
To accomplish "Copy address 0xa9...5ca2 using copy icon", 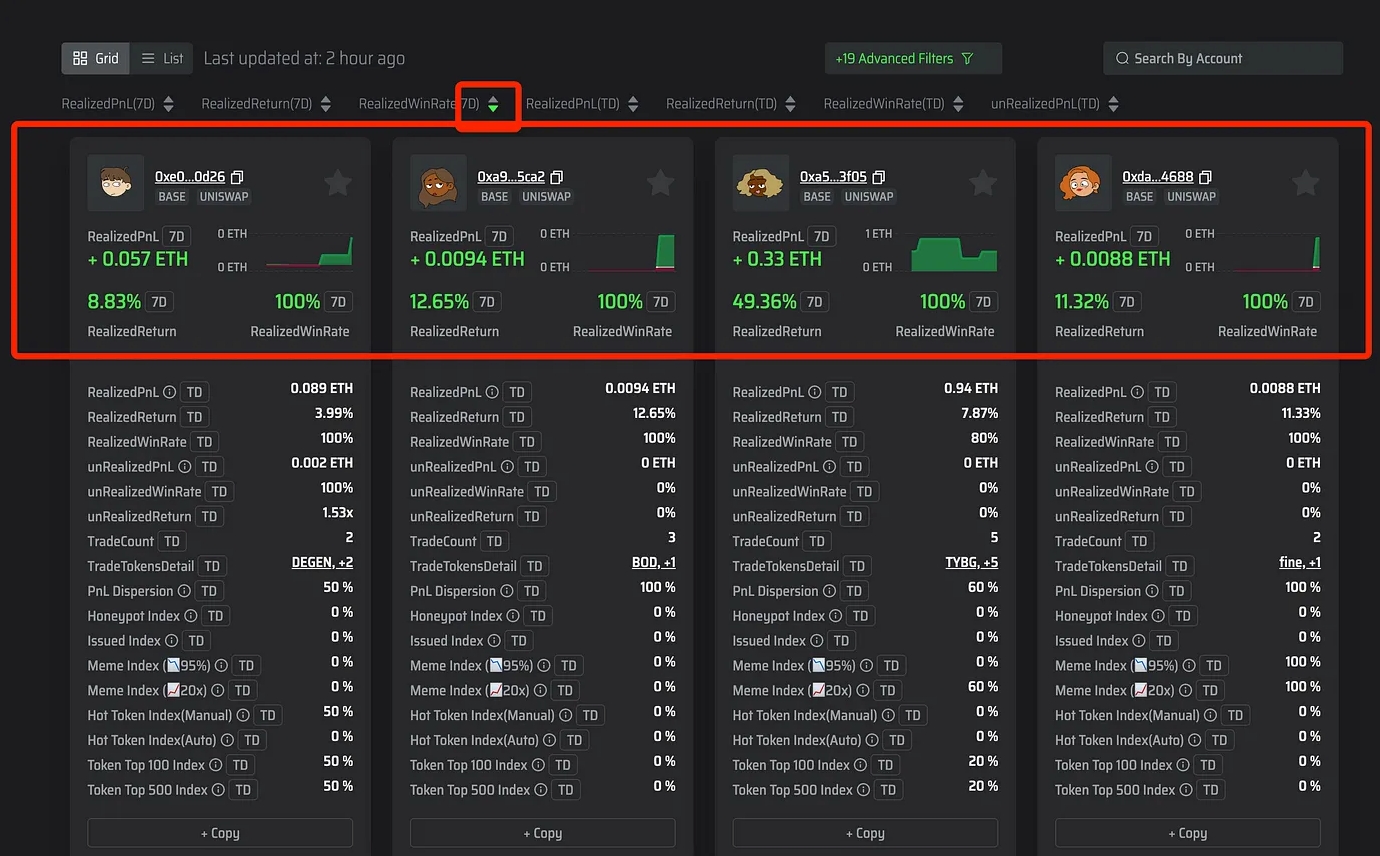I will click(x=557, y=177).
